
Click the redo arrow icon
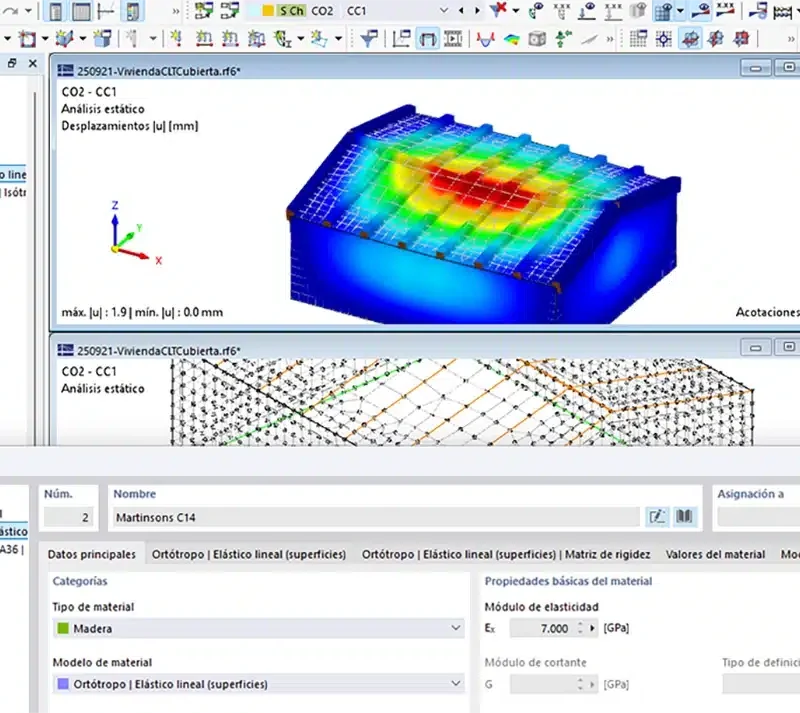[11, 10]
